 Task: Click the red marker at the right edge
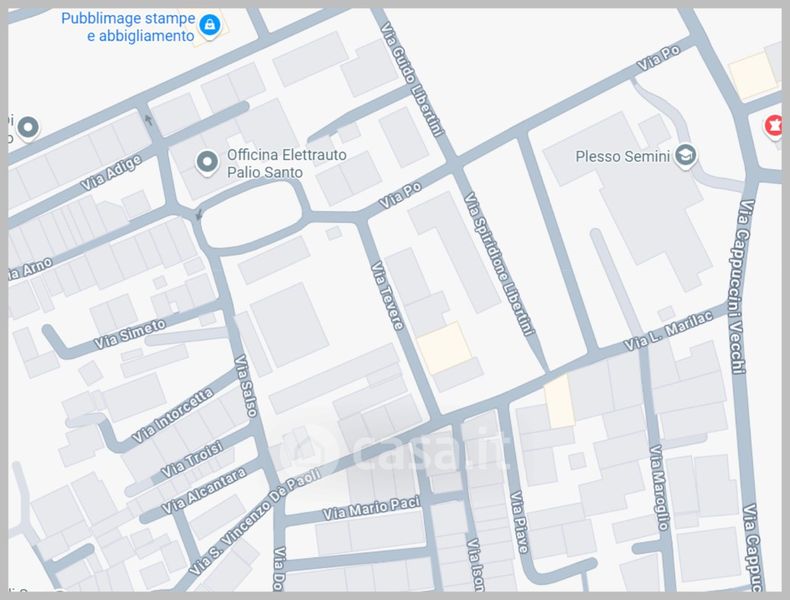(772, 126)
